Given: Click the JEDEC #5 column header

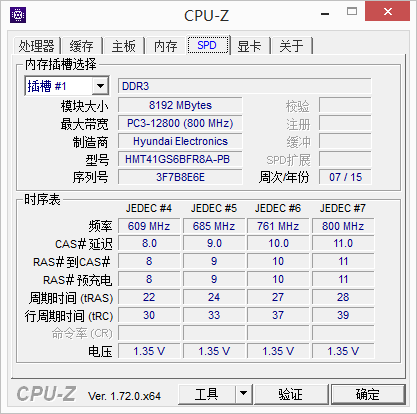Looking at the screenshot, I should pyautogui.click(x=214, y=208).
